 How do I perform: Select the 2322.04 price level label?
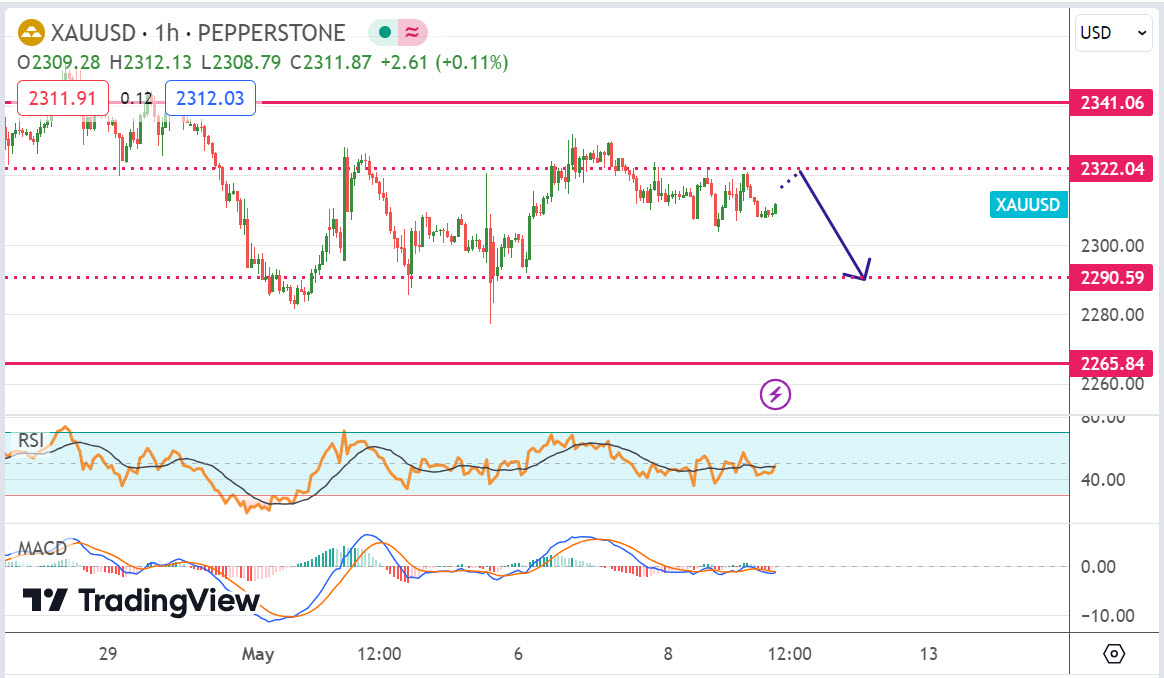[1111, 168]
